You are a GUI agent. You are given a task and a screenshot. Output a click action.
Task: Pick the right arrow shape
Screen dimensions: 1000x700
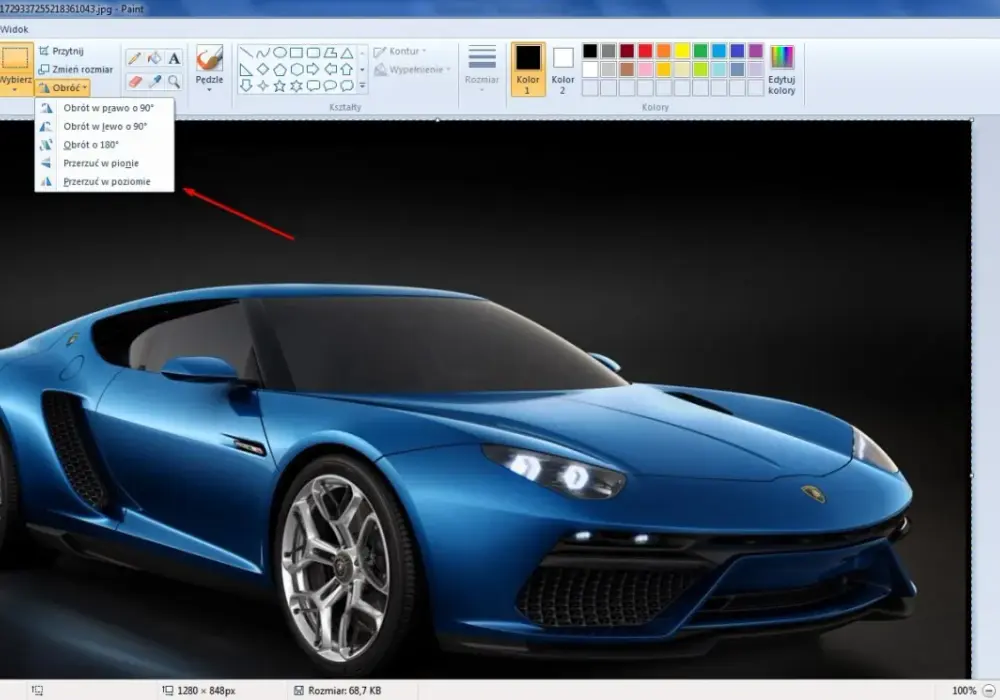[312, 69]
